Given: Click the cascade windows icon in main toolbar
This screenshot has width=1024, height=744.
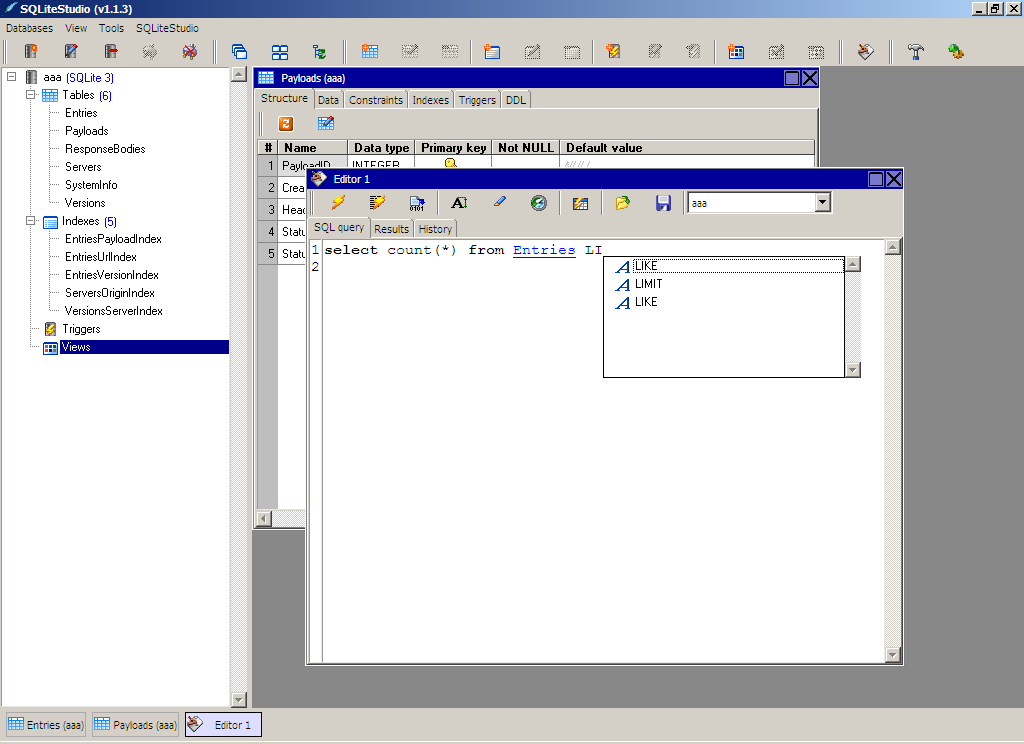Looking at the screenshot, I should [239, 51].
